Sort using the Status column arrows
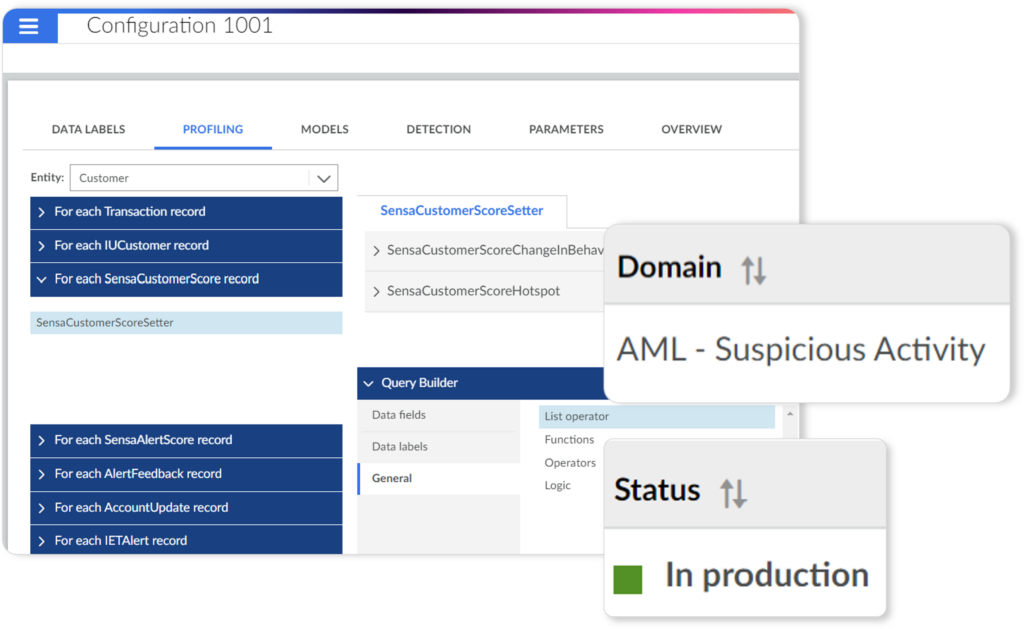This screenshot has width=1024, height=629. (732, 490)
